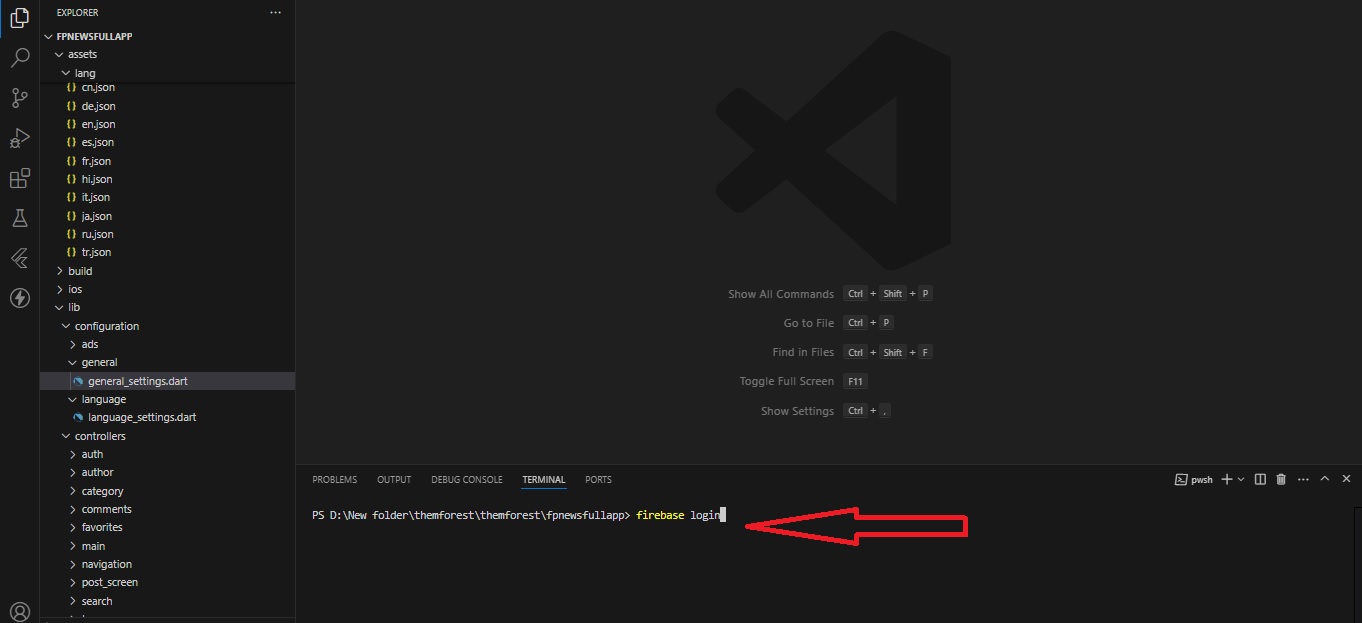Expand the comments folder
This screenshot has width=1362, height=623.
pyautogui.click(x=167, y=509)
